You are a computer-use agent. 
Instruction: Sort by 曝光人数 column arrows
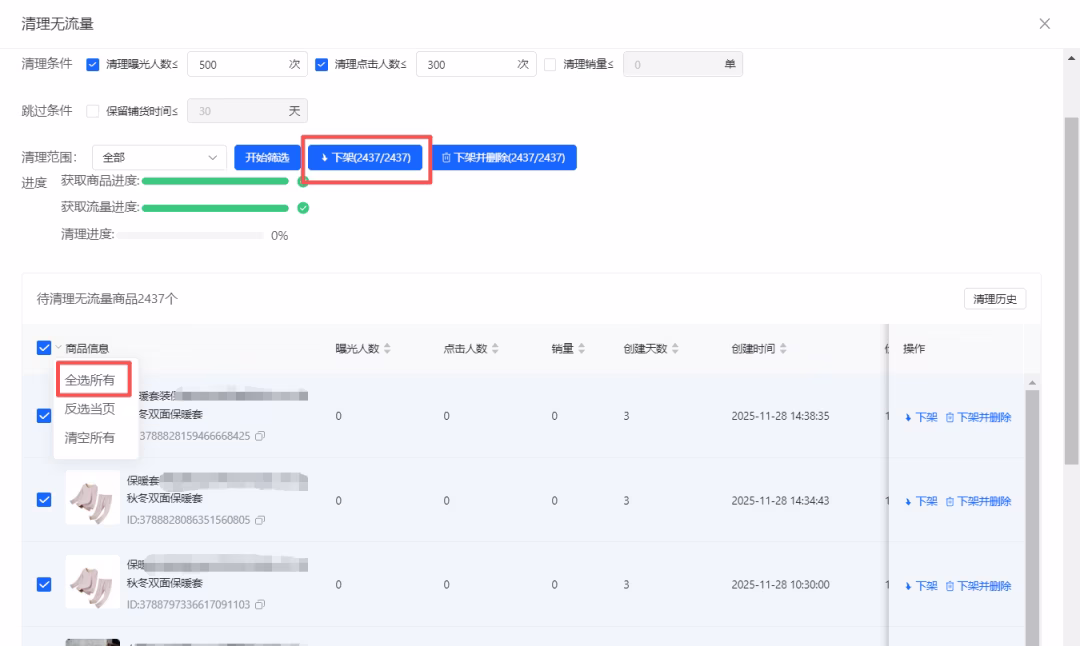pos(387,348)
